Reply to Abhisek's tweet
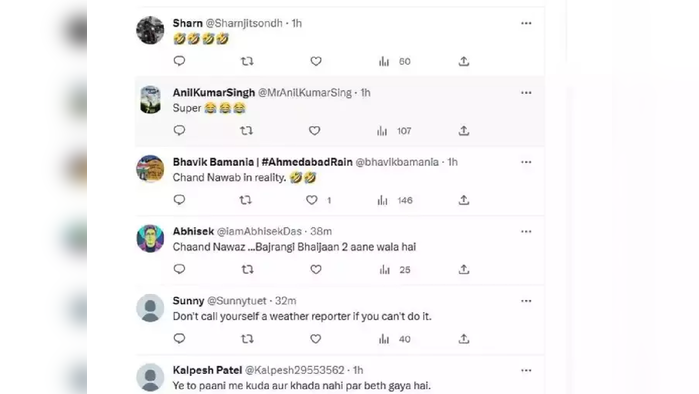Image resolution: width=699 pixels, height=394 pixels. click(x=179, y=269)
